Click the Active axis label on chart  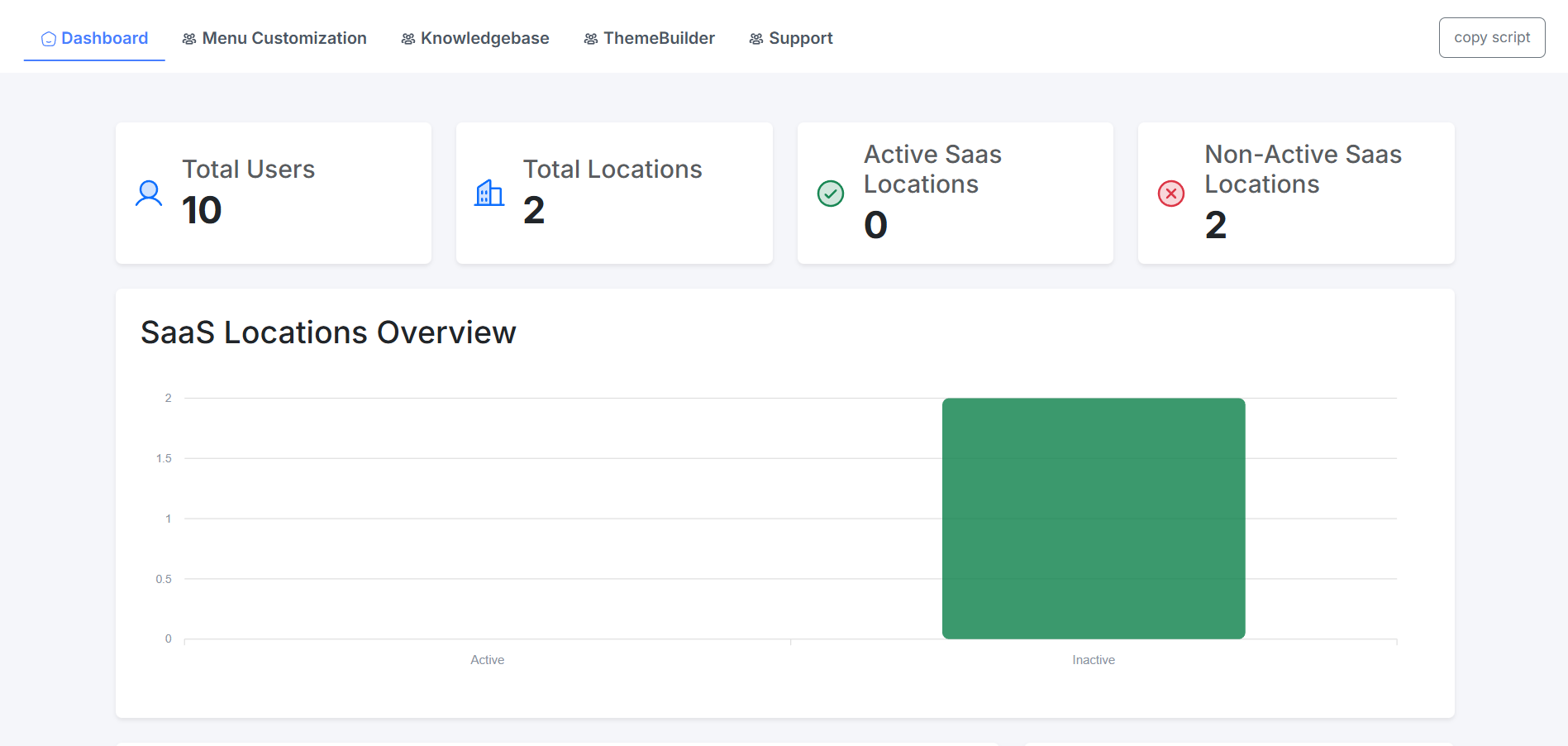pyautogui.click(x=487, y=660)
